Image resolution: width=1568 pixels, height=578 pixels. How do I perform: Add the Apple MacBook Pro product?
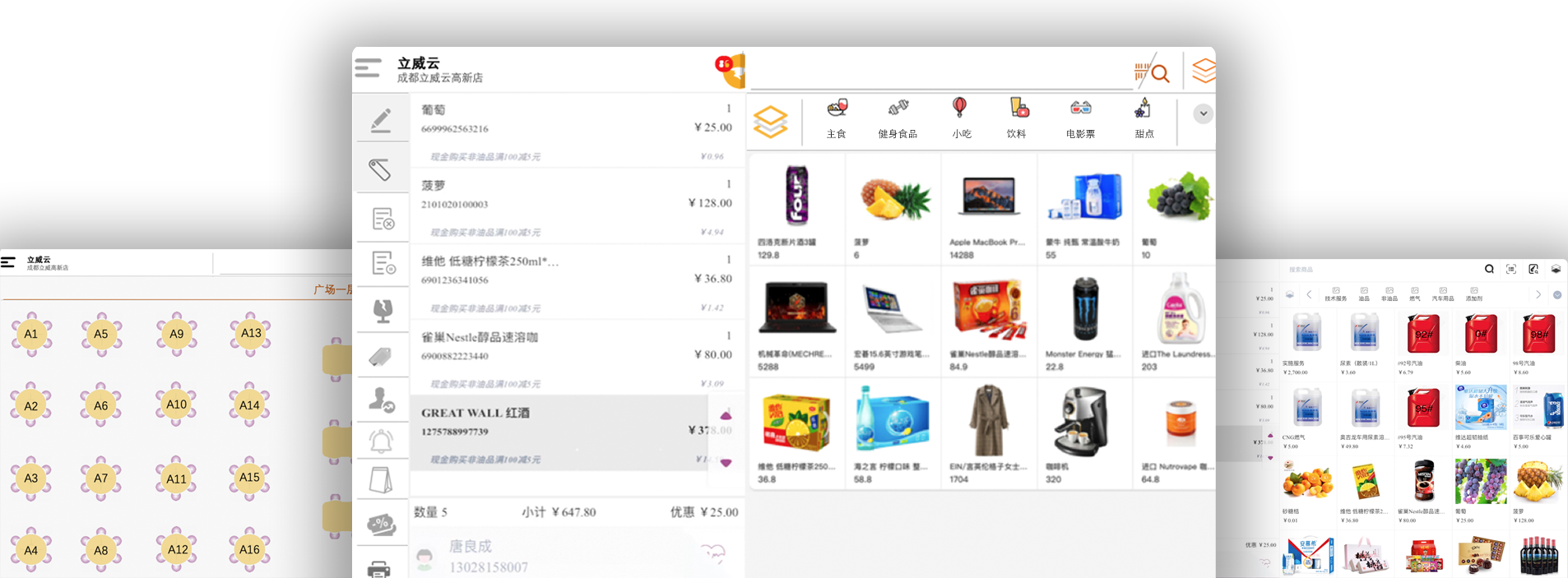click(x=989, y=210)
